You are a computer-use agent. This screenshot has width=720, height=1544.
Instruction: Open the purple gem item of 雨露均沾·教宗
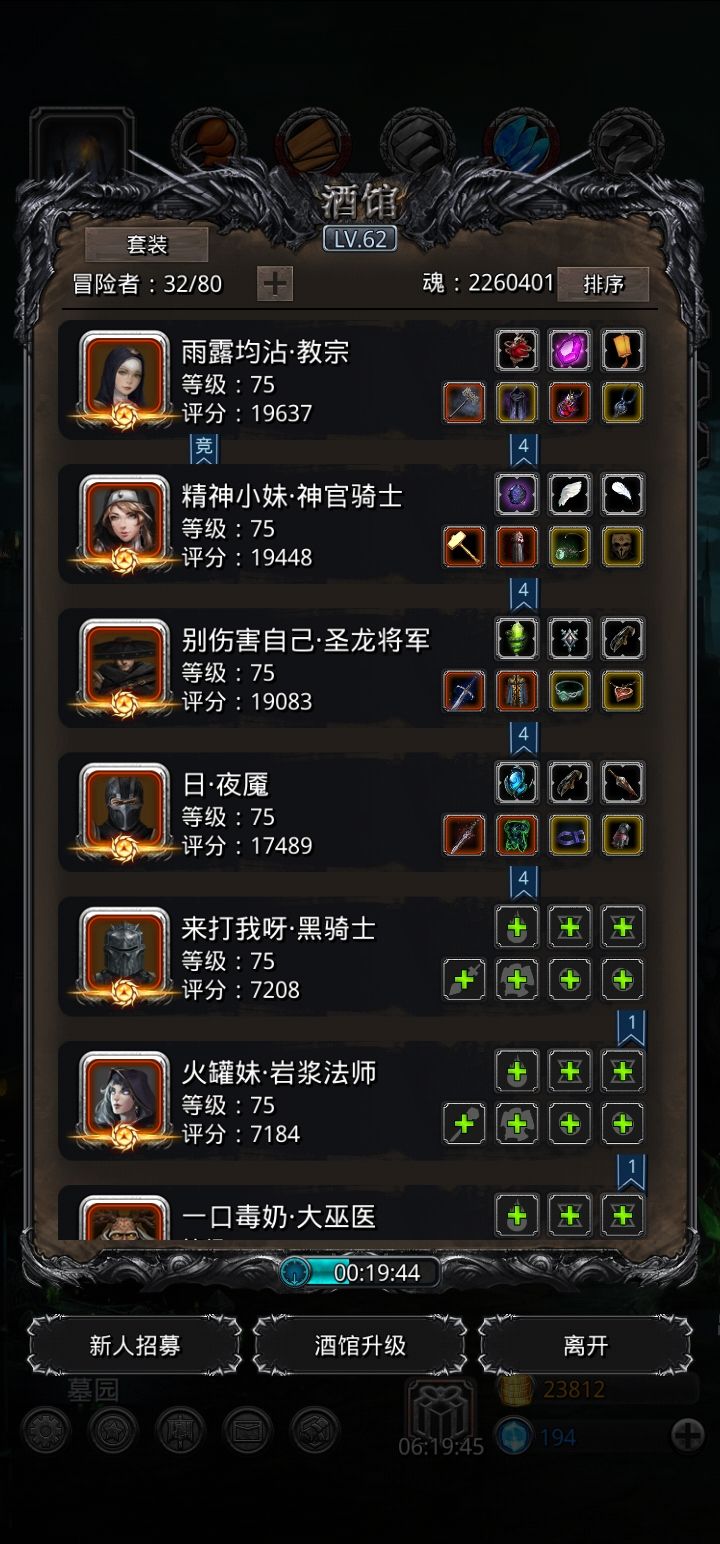(x=570, y=350)
